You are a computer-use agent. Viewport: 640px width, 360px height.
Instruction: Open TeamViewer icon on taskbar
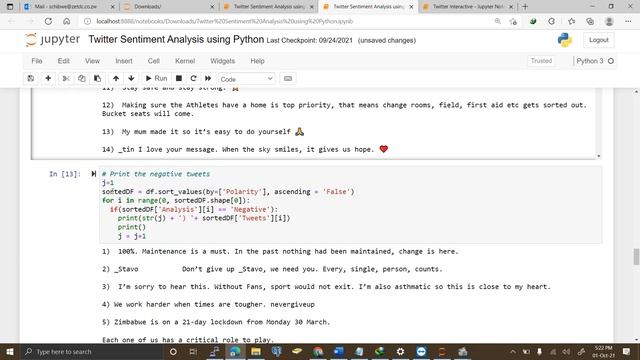click(x=421, y=351)
